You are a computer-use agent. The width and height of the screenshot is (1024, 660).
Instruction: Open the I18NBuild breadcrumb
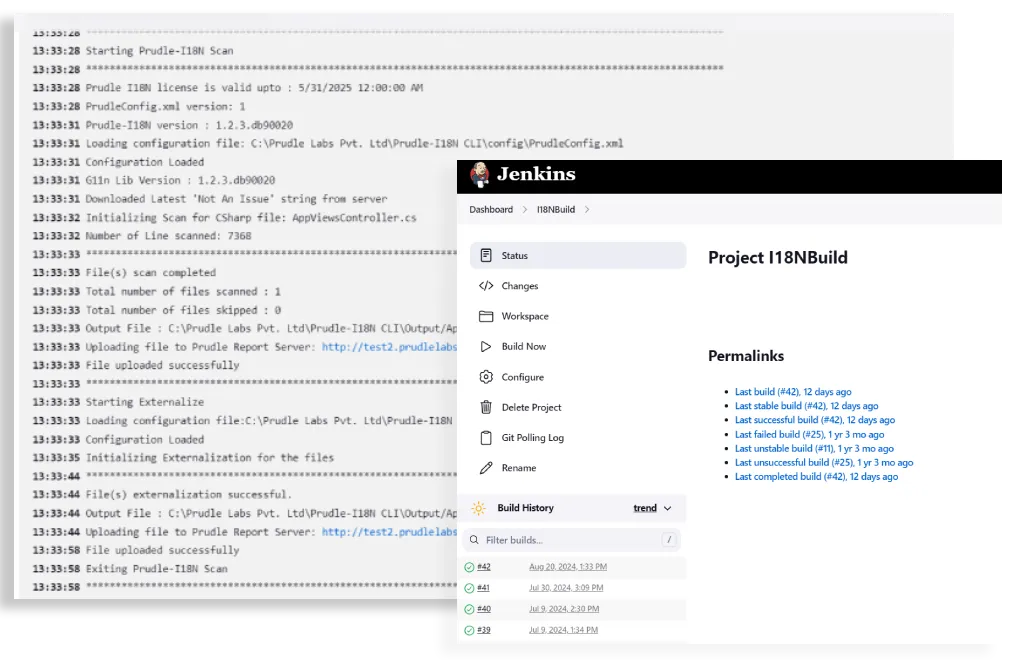tap(556, 210)
